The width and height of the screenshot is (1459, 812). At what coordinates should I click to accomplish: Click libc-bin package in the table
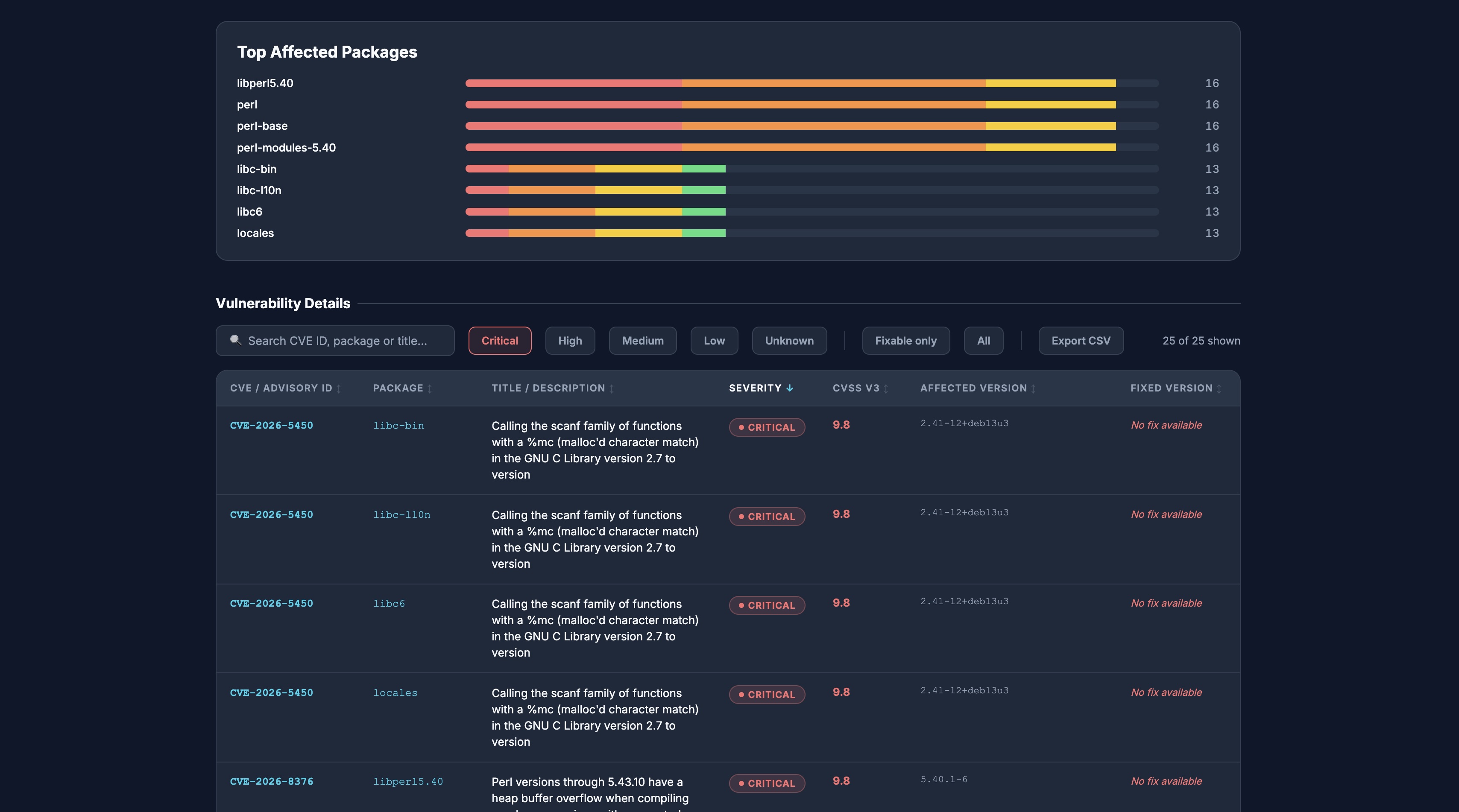(x=398, y=425)
